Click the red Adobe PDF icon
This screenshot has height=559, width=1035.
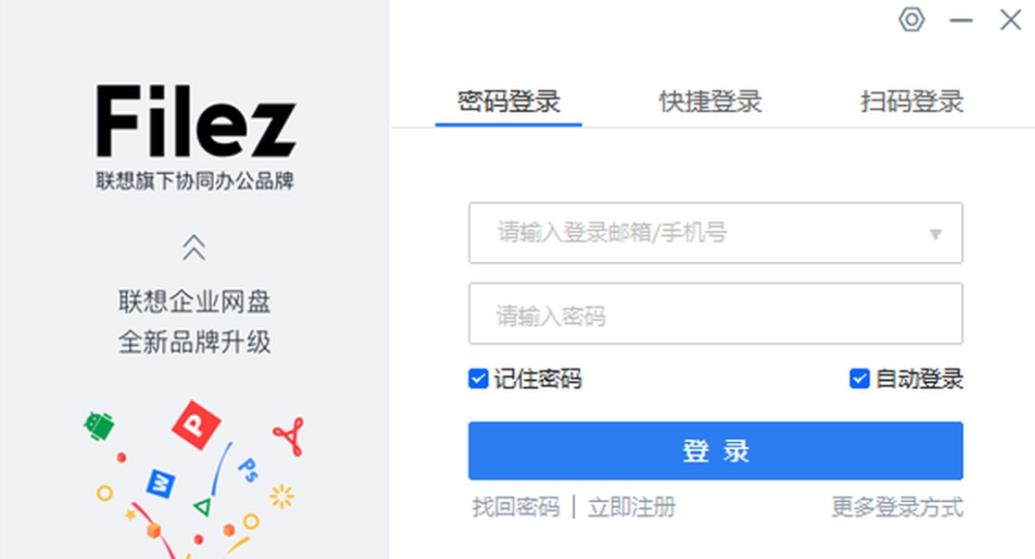pyautogui.click(x=289, y=436)
